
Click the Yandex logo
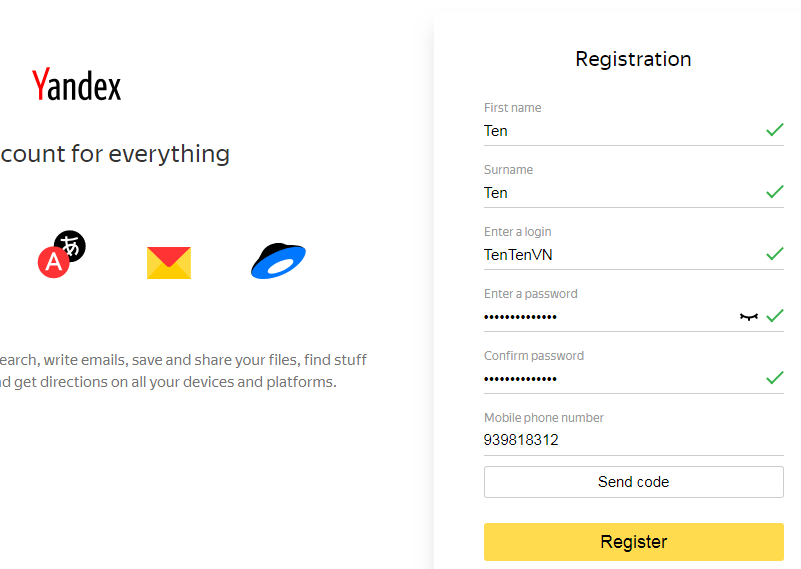77,84
